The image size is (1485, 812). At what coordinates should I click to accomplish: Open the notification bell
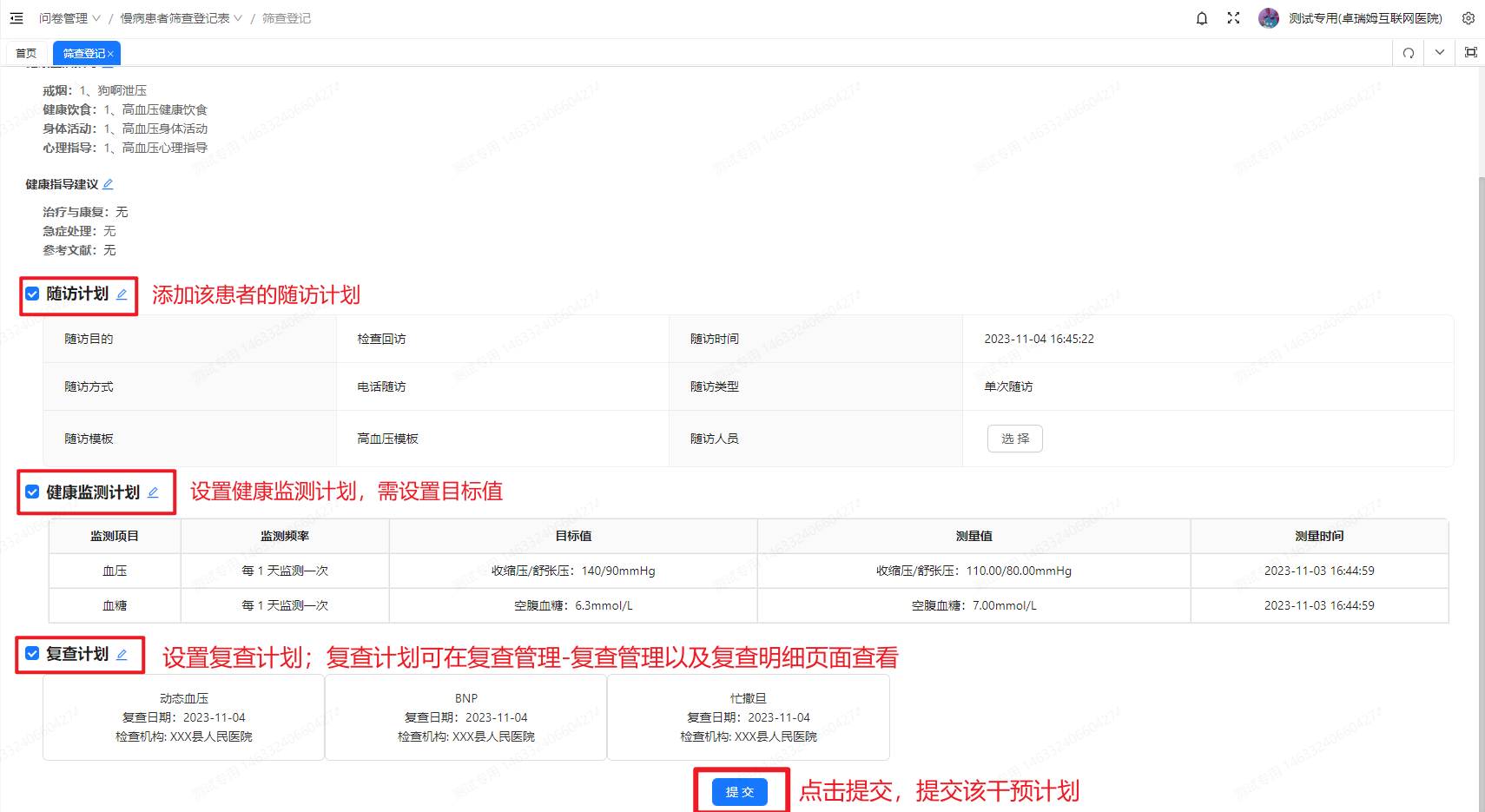[1202, 17]
